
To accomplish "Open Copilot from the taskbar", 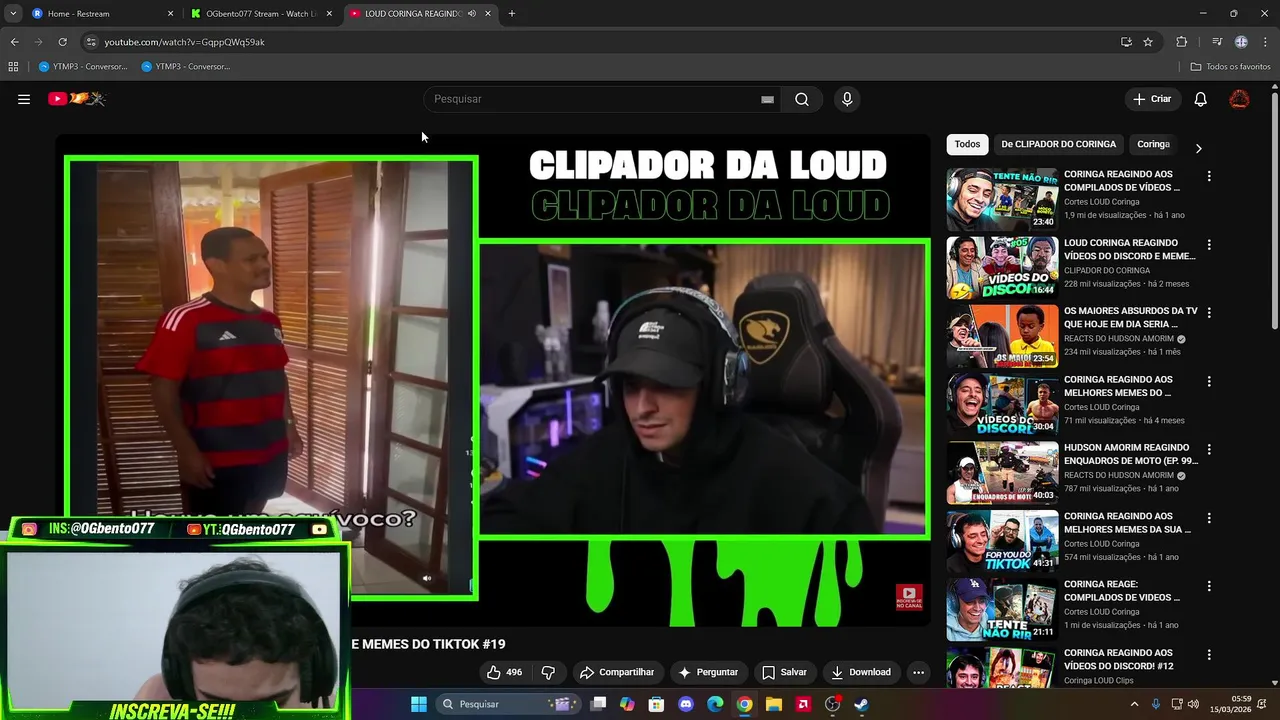I will click(627, 704).
